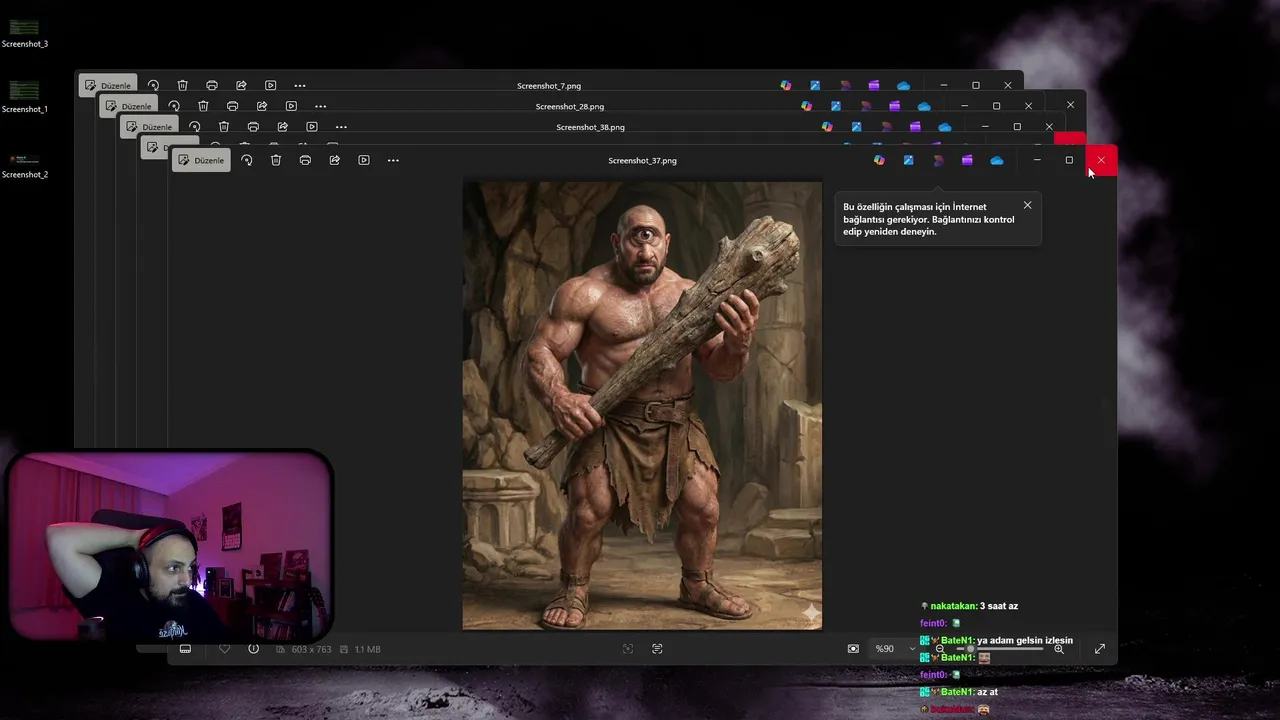Share from the Screenshot_7.png window

point(241,86)
